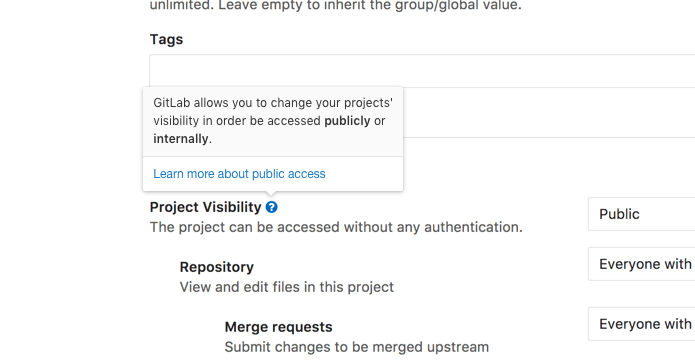The width and height of the screenshot is (695, 364).
Task: Click the Tags field label
Action: click(166, 39)
